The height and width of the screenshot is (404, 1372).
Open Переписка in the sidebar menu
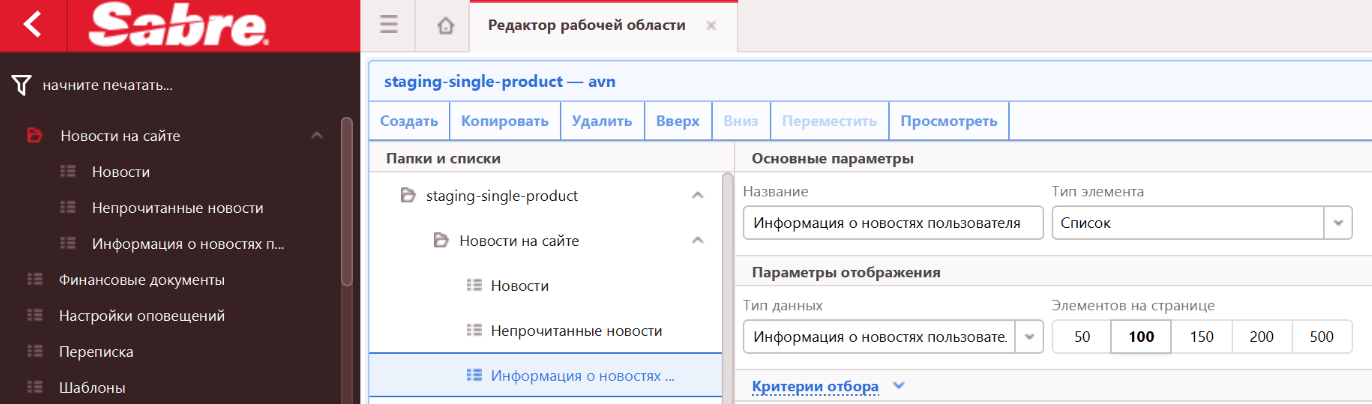96,352
